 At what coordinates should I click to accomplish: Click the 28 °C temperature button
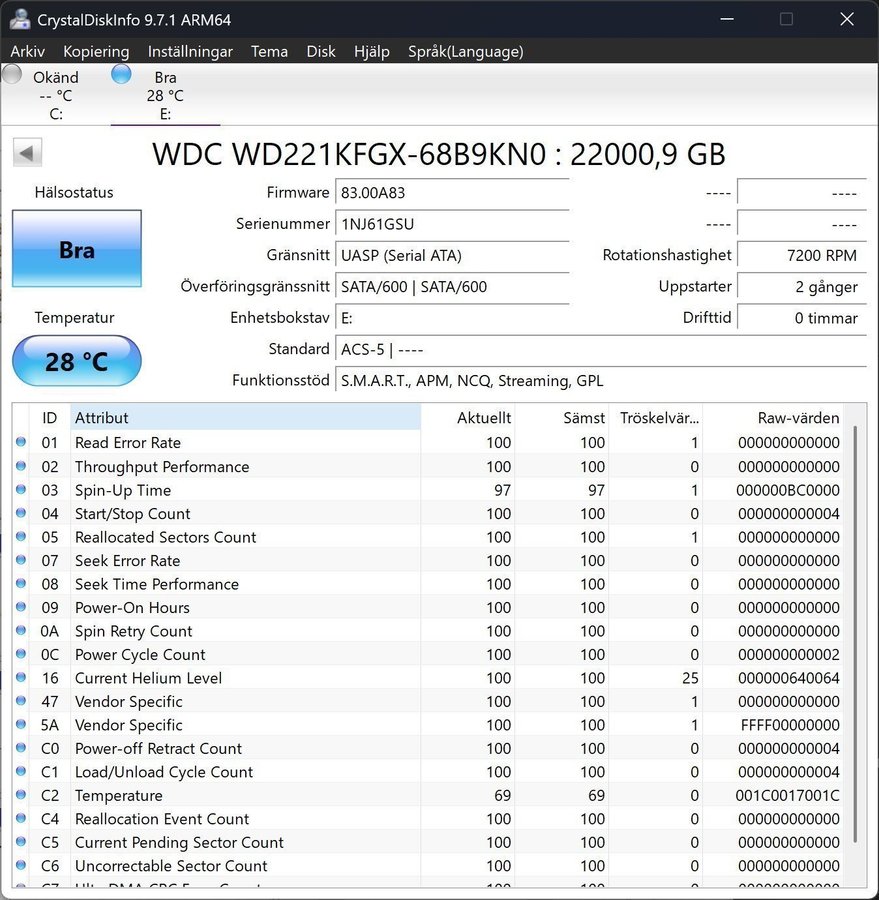tap(77, 361)
